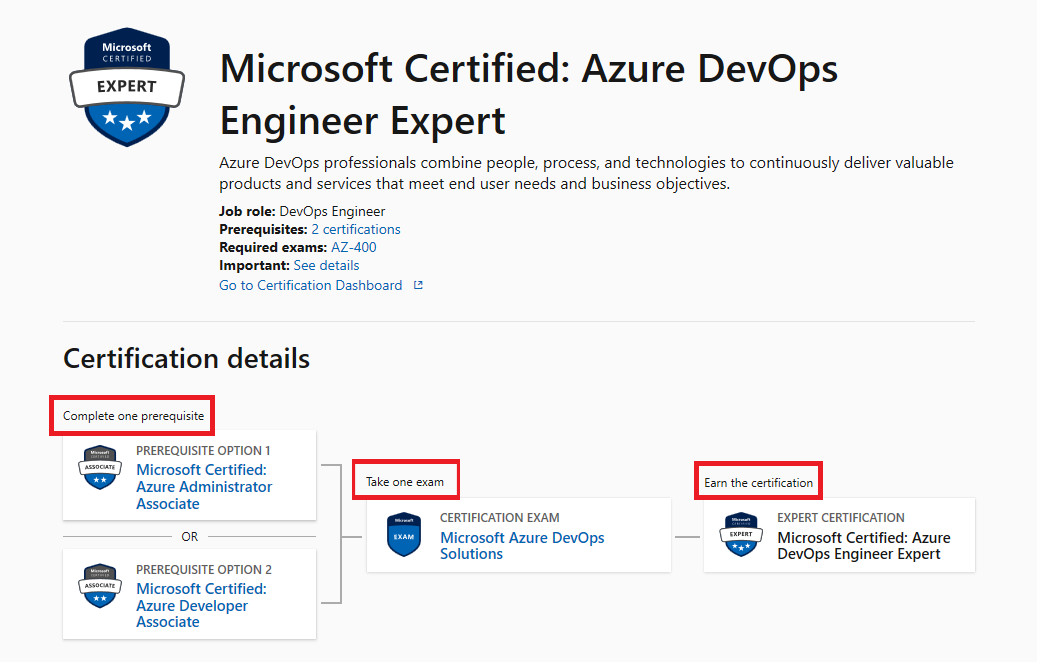Open the AZ-400 required exam link
The height and width of the screenshot is (662, 1037).
coord(354,247)
